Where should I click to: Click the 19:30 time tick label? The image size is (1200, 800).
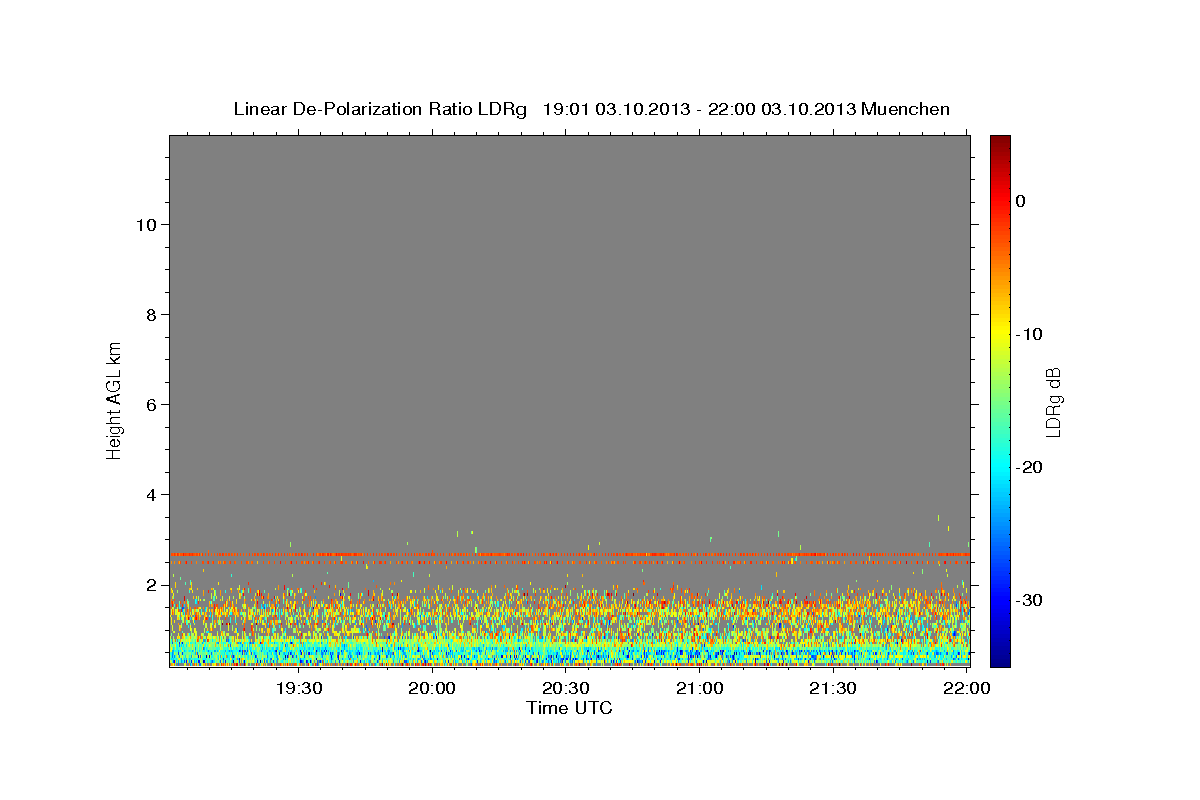(299, 689)
